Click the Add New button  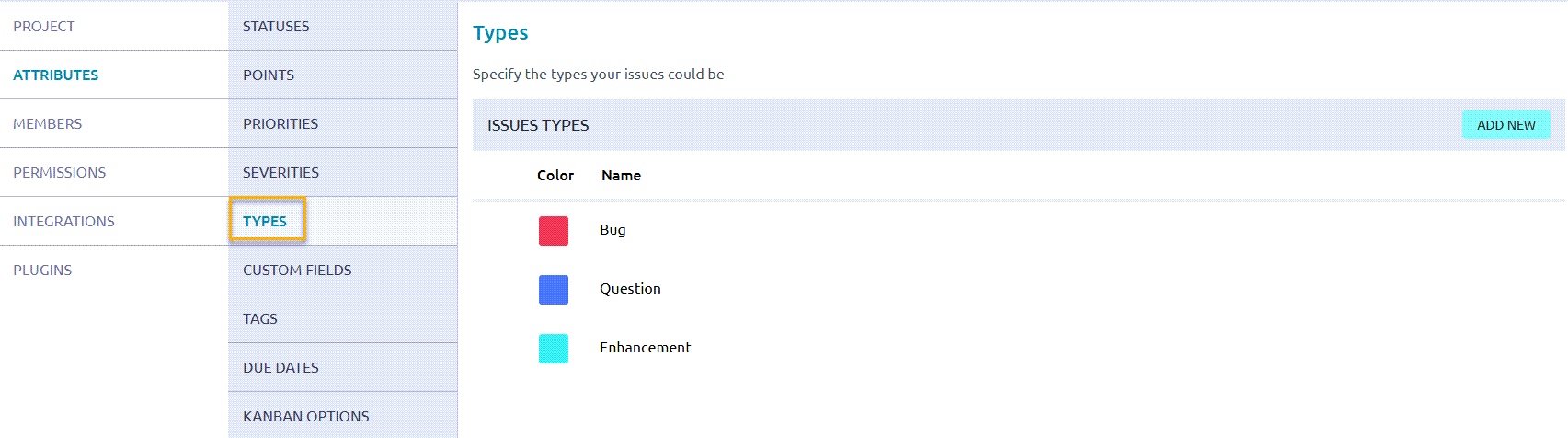tap(1505, 125)
